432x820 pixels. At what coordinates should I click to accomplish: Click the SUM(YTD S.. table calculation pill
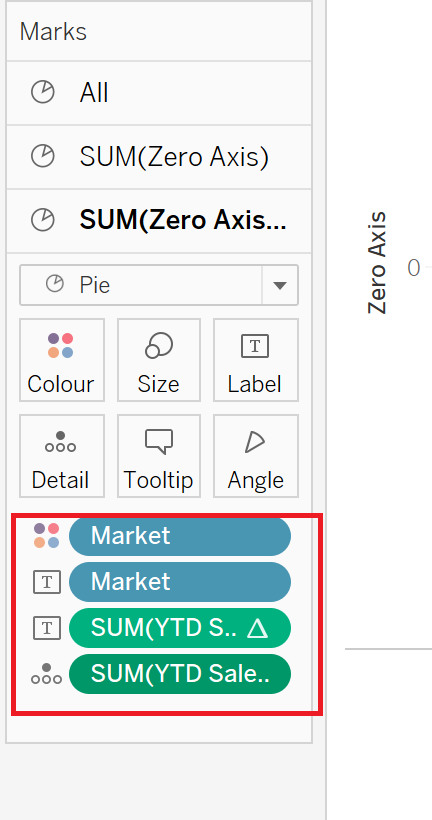180,628
